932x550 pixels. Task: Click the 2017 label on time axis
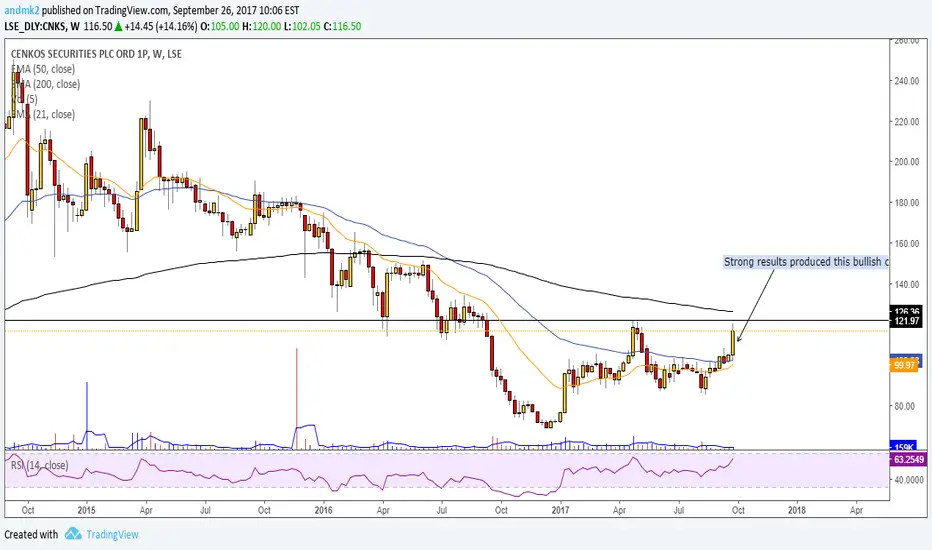pyautogui.click(x=560, y=510)
